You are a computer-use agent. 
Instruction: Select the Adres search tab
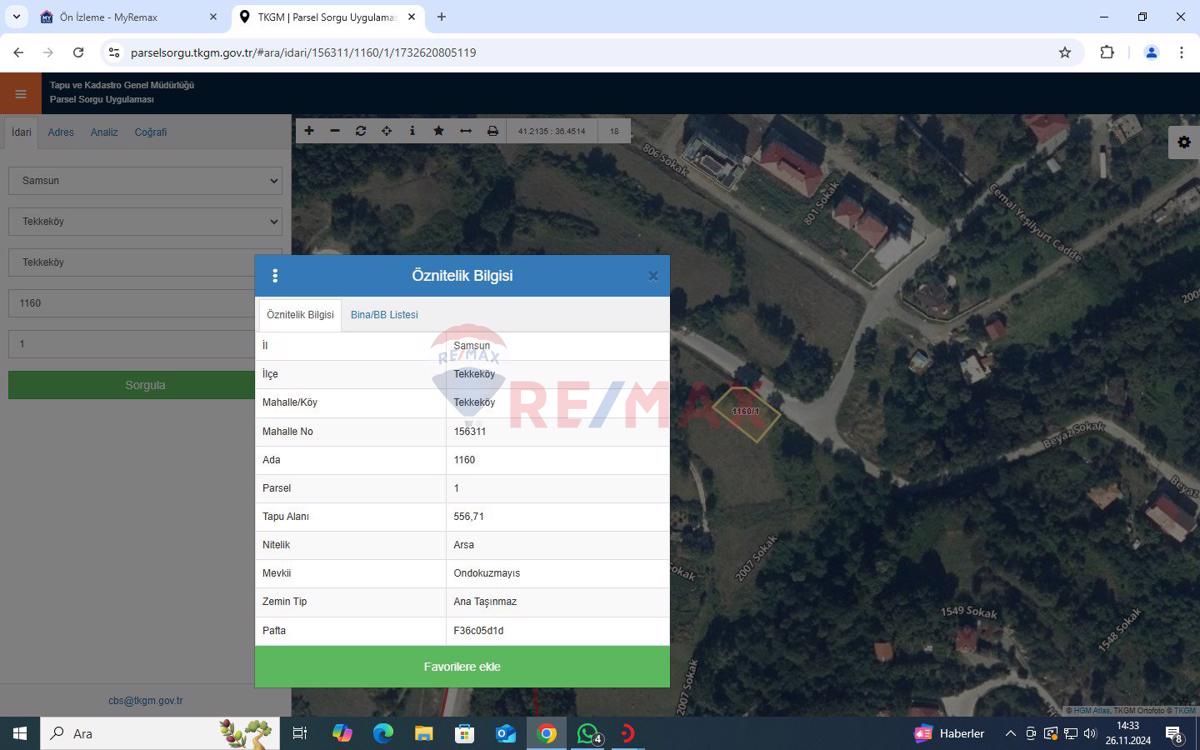(x=60, y=131)
